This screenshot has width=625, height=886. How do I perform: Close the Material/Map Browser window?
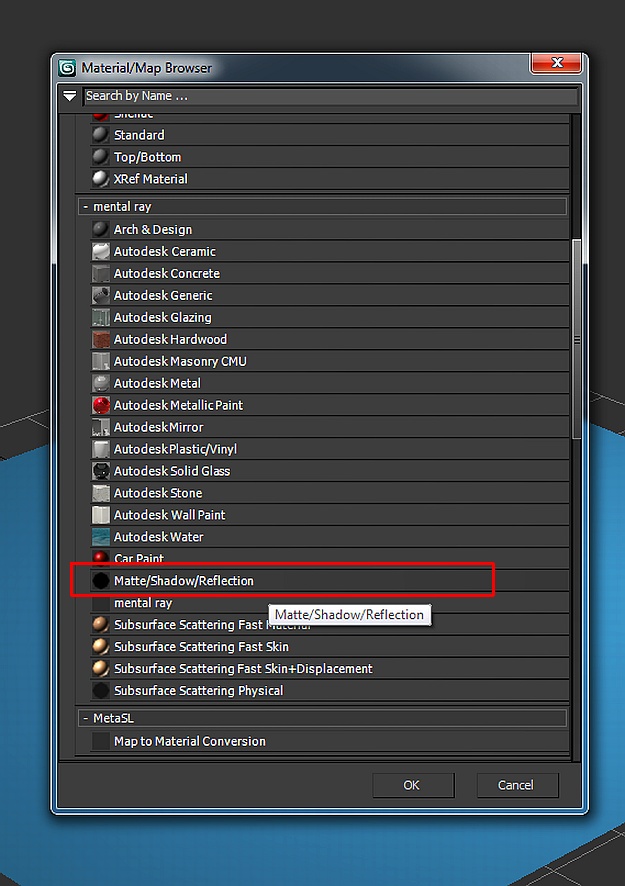click(x=556, y=63)
